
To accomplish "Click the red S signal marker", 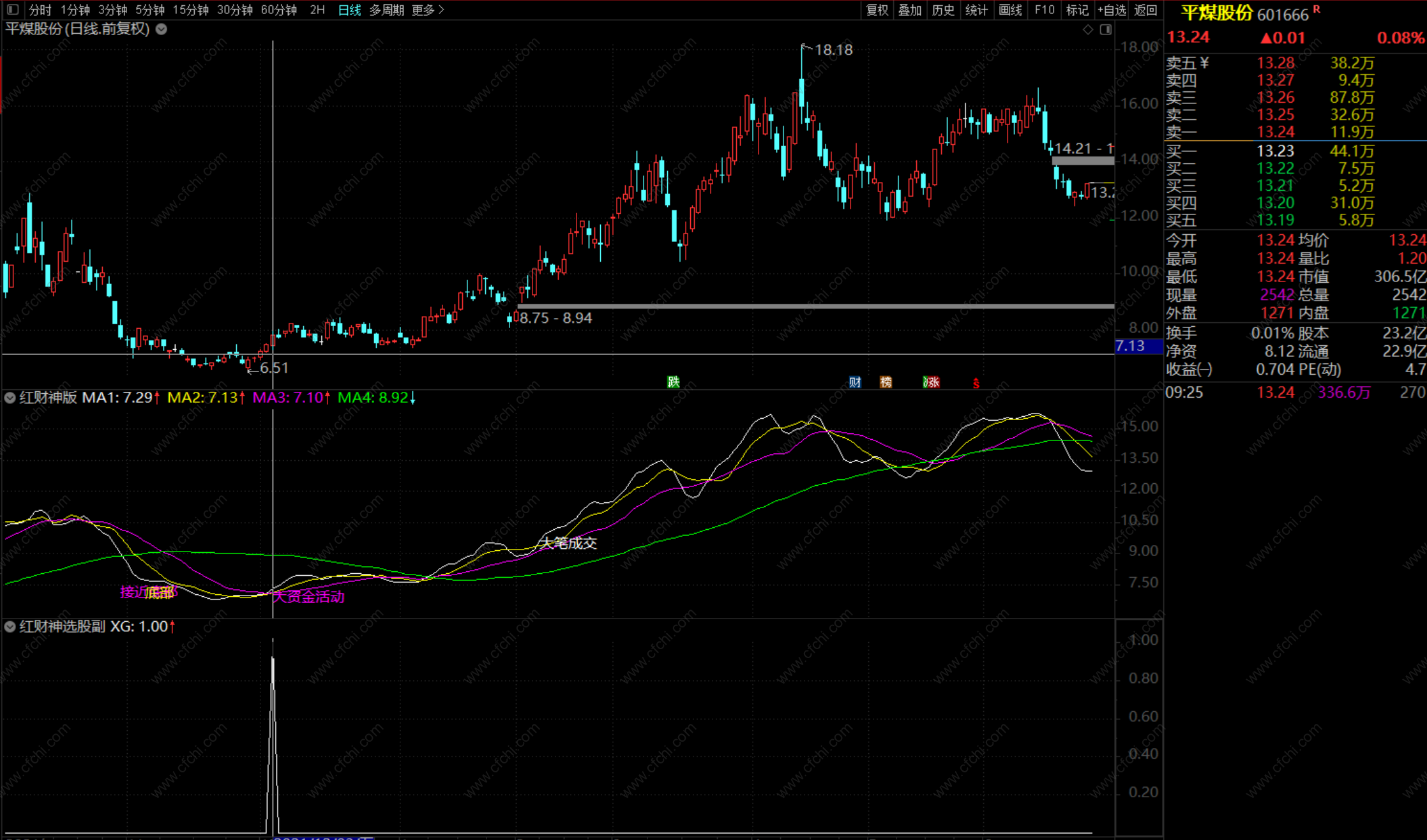I will [x=976, y=383].
